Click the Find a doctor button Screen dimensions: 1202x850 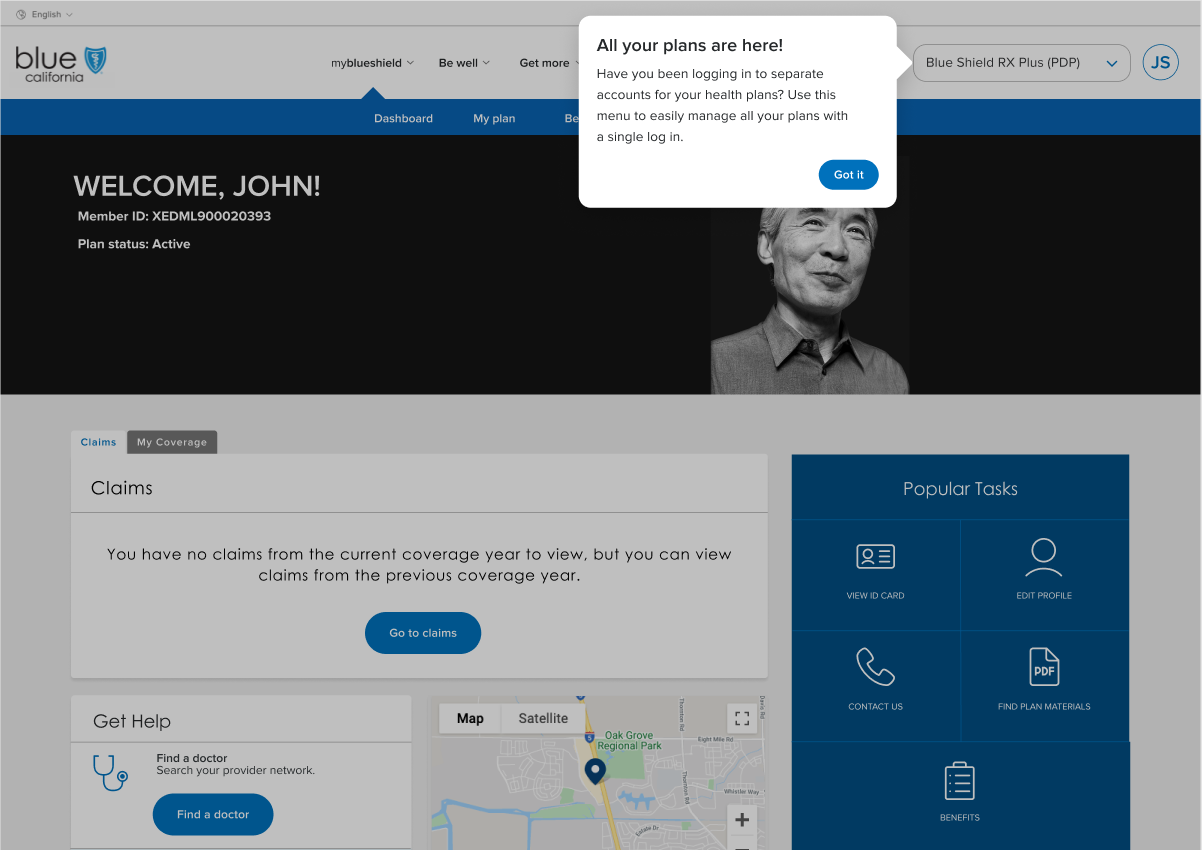[x=213, y=814]
